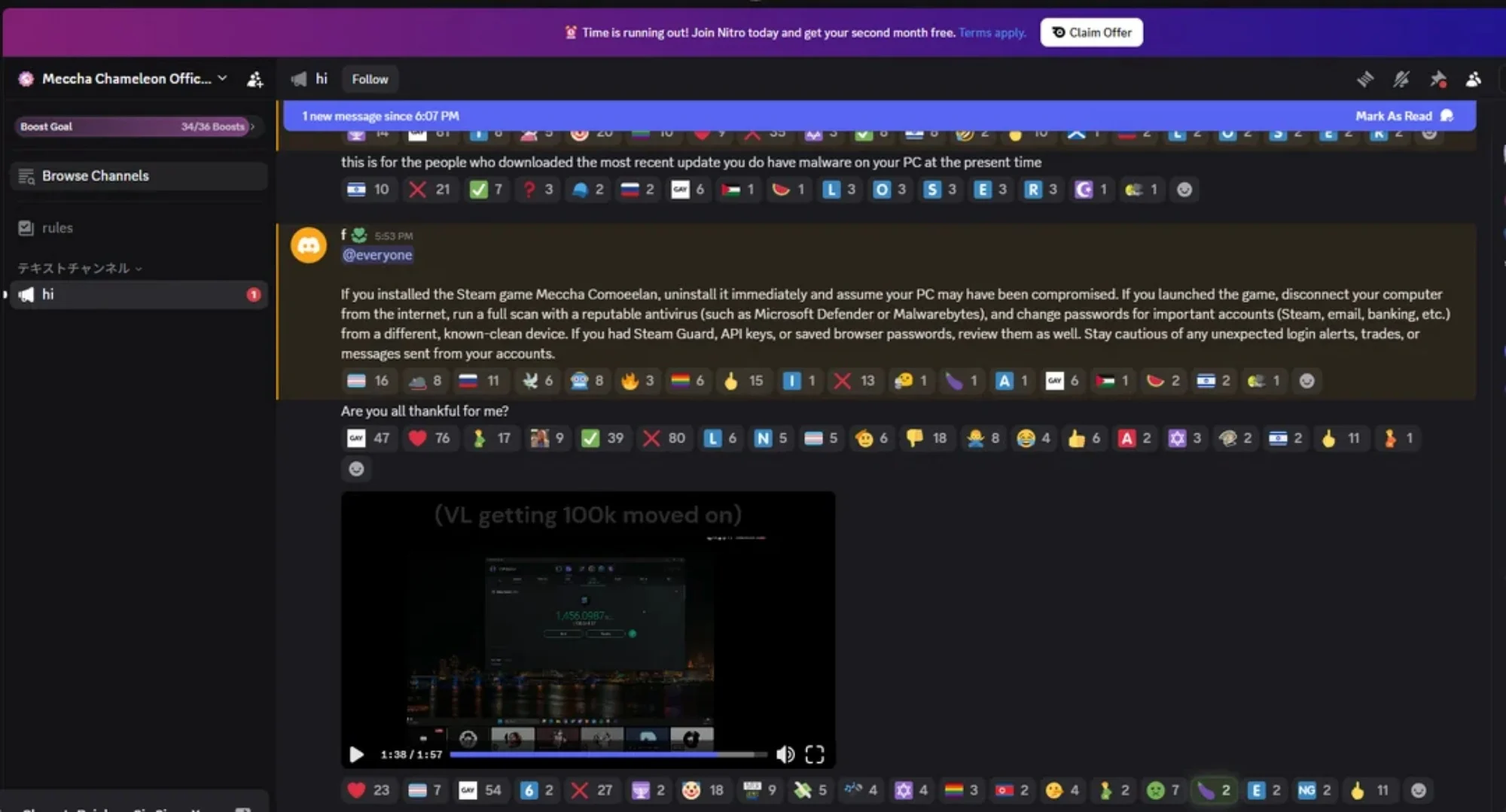This screenshot has width=1506, height=812.
Task: Add a reaction below the thankful message
Action: (356, 469)
